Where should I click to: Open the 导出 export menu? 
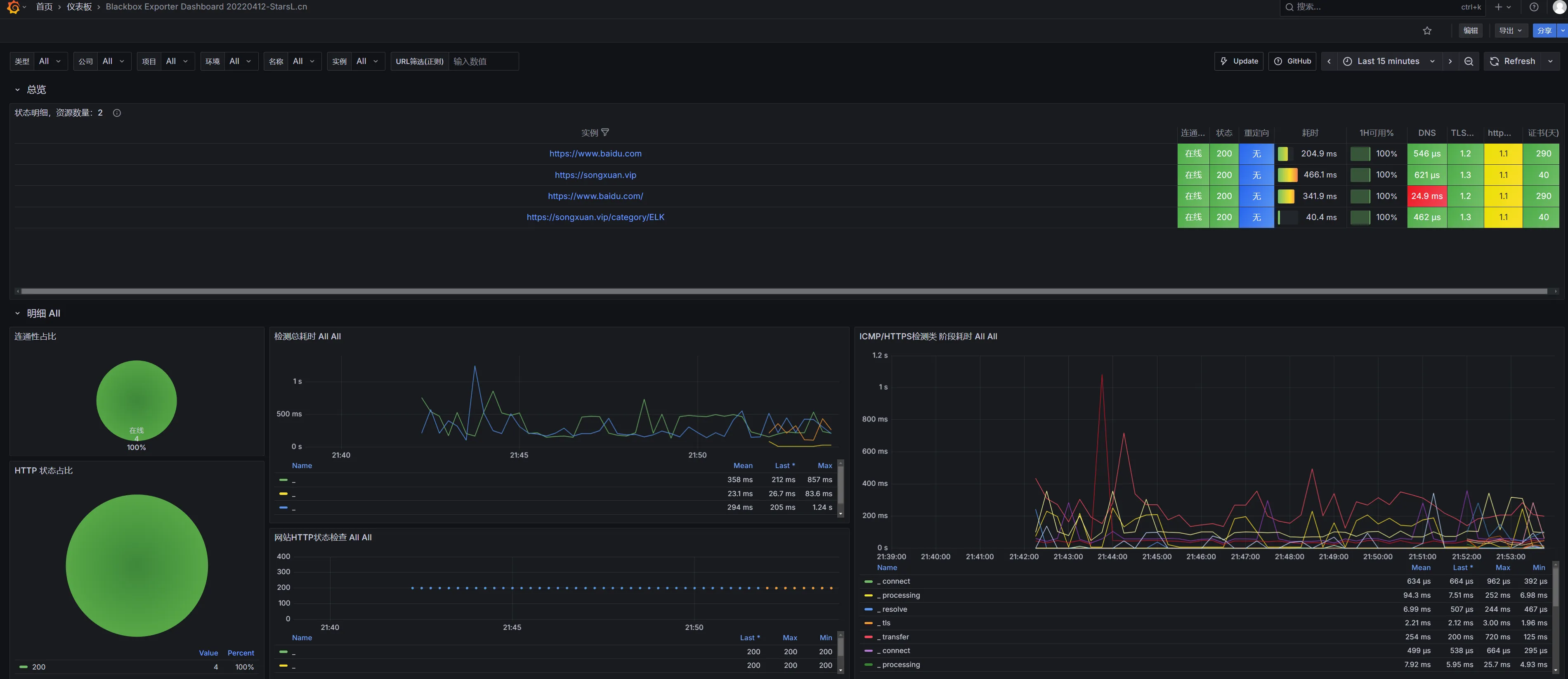coord(1510,31)
